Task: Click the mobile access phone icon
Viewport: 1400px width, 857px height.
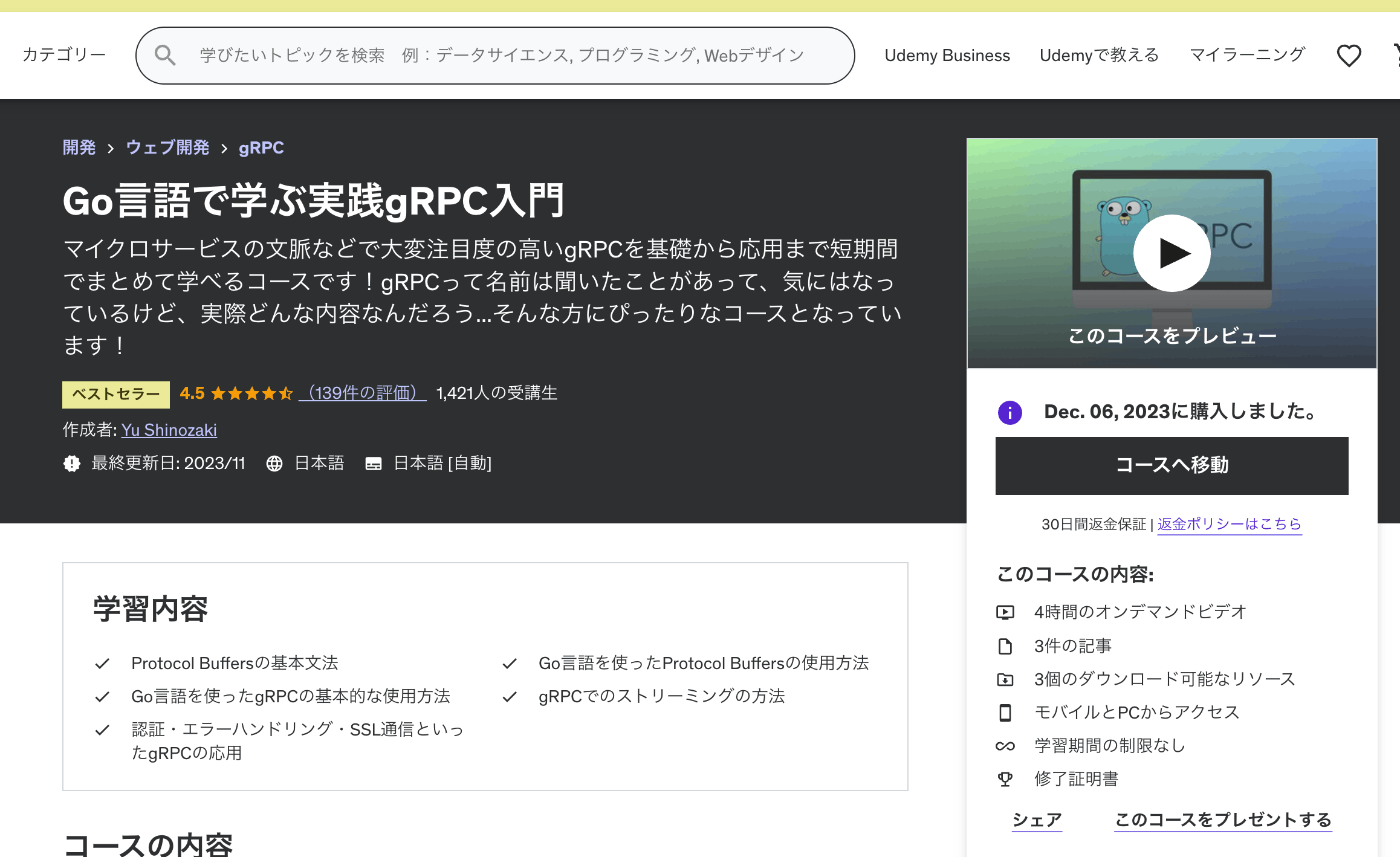Action: 1005,712
